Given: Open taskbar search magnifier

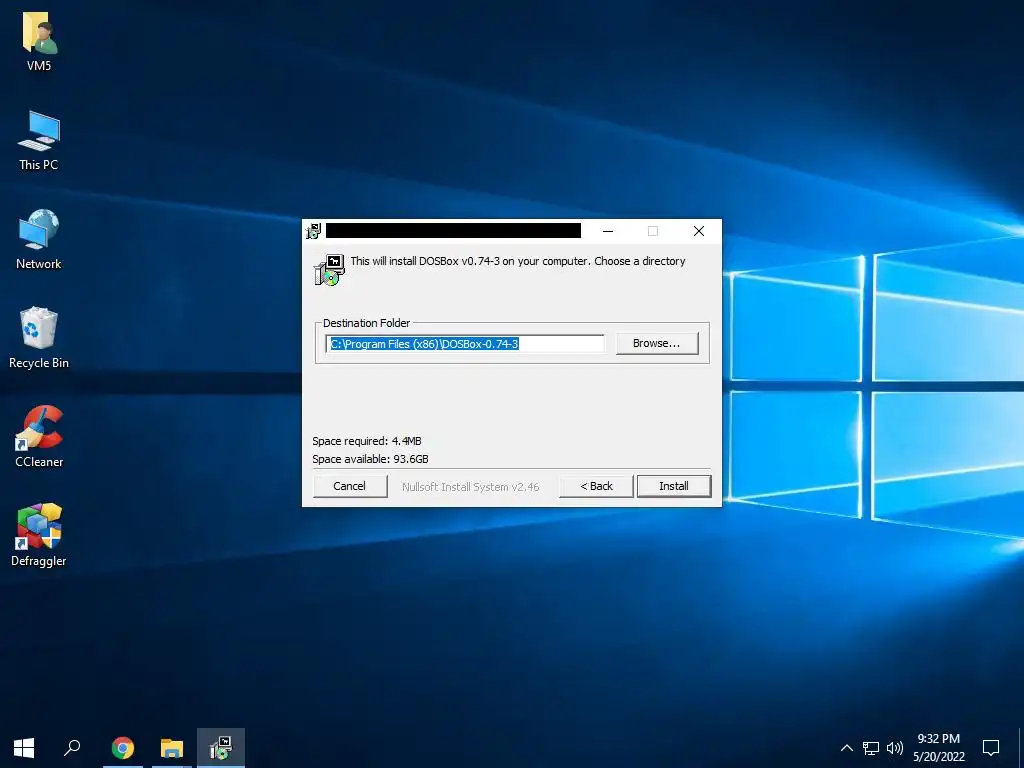Looking at the screenshot, I should pos(72,748).
